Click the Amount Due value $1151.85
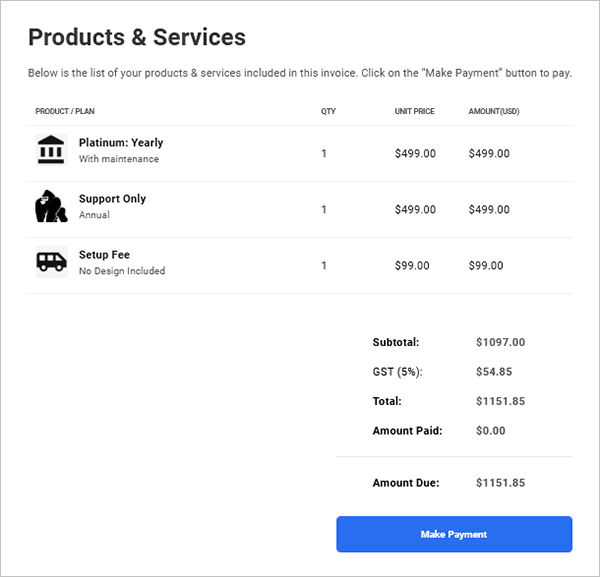Image resolution: width=600 pixels, height=577 pixels. coord(501,483)
